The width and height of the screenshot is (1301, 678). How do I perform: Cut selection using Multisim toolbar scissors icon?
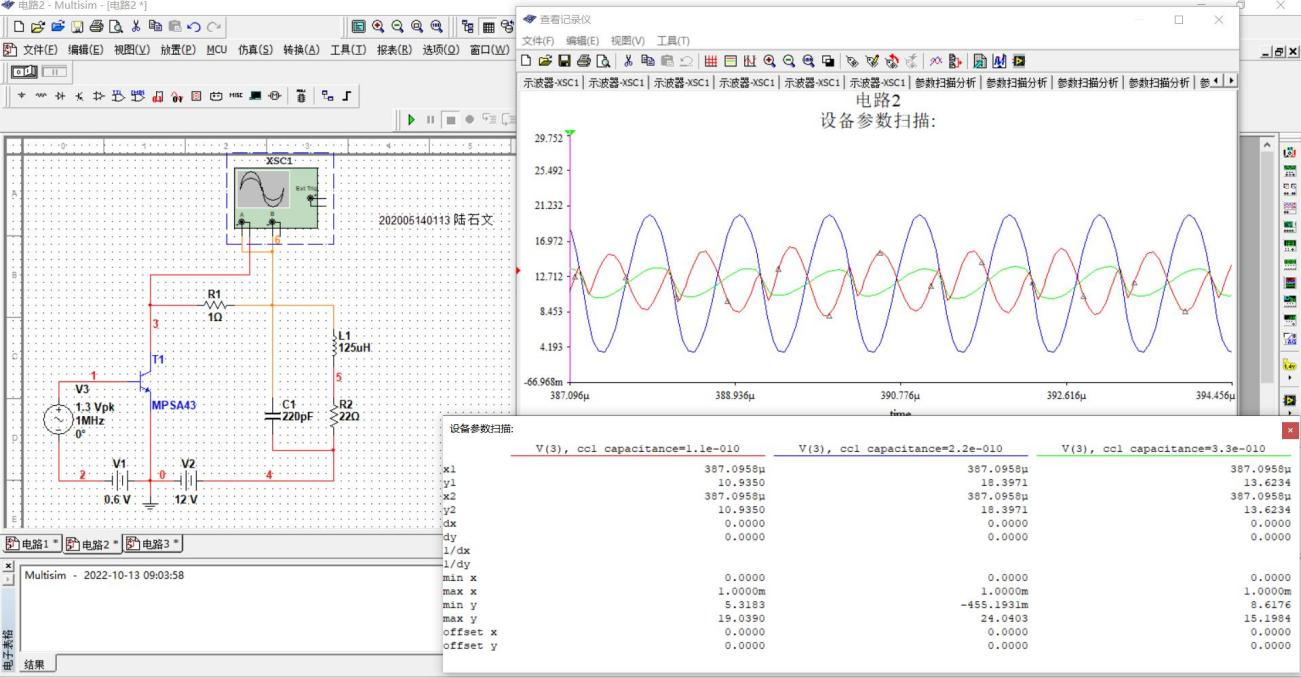point(135,26)
